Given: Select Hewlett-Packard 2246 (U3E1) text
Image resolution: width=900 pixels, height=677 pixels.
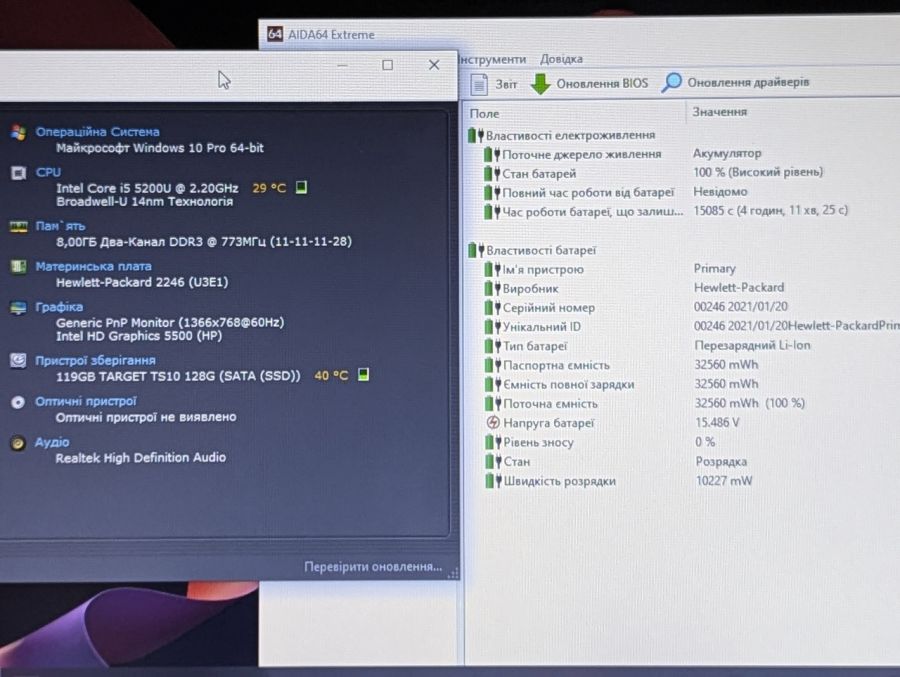Looking at the screenshot, I should [142, 282].
